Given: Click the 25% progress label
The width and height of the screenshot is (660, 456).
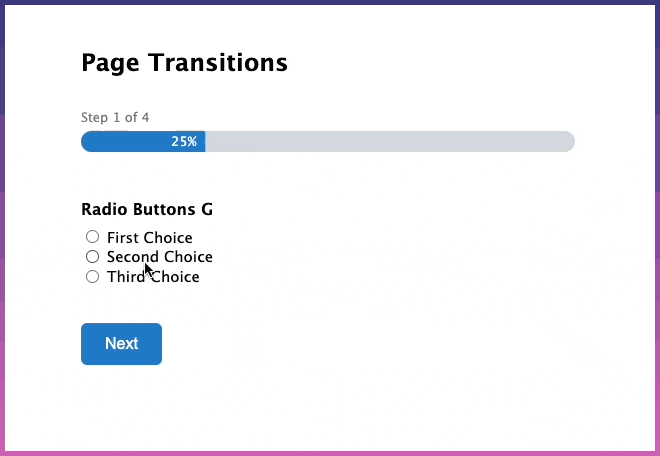Looking at the screenshot, I should coord(184,142).
